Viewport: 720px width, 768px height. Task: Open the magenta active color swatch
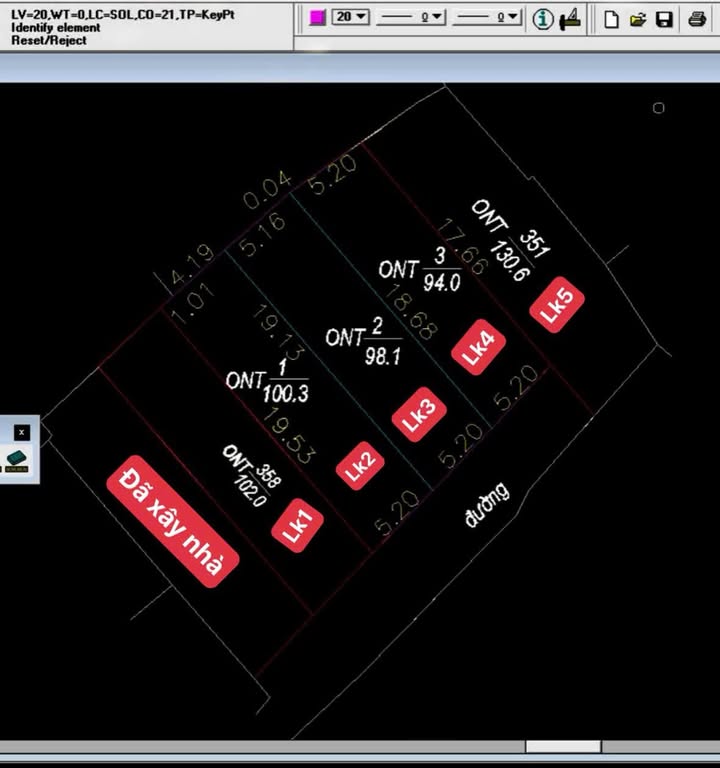tap(318, 18)
